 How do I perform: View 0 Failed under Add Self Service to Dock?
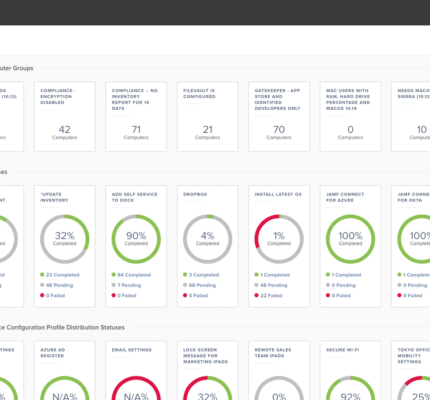click(124, 296)
